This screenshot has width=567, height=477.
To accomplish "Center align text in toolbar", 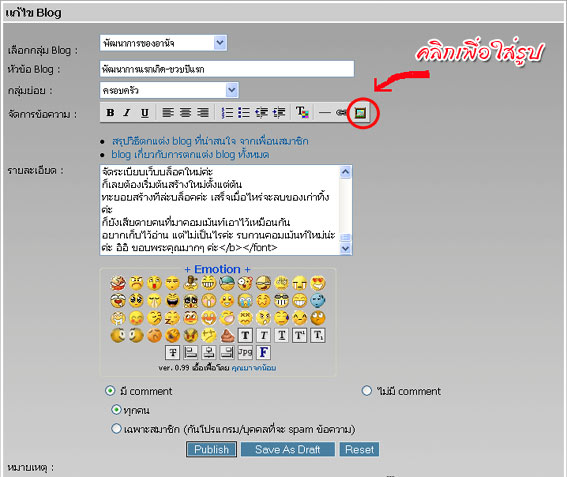I will point(185,113).
